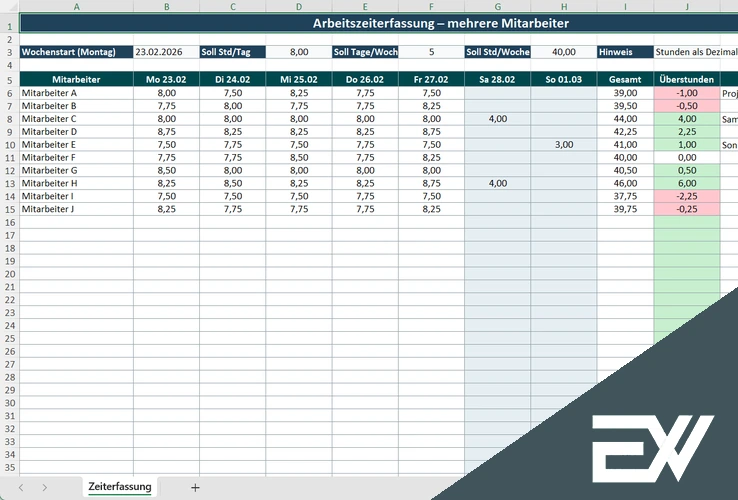The image size is (738, 500).
Task: Click the Wochenstart date cell 23.02.2026
Action: (x=166, y=52)
